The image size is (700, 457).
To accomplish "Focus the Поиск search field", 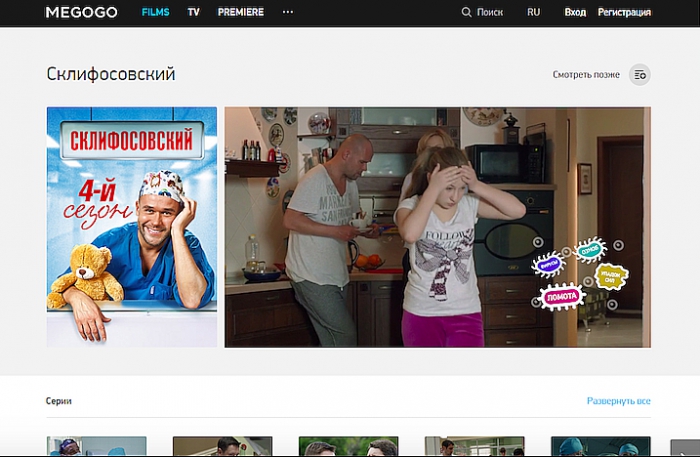I will click(x=490, y=12).
